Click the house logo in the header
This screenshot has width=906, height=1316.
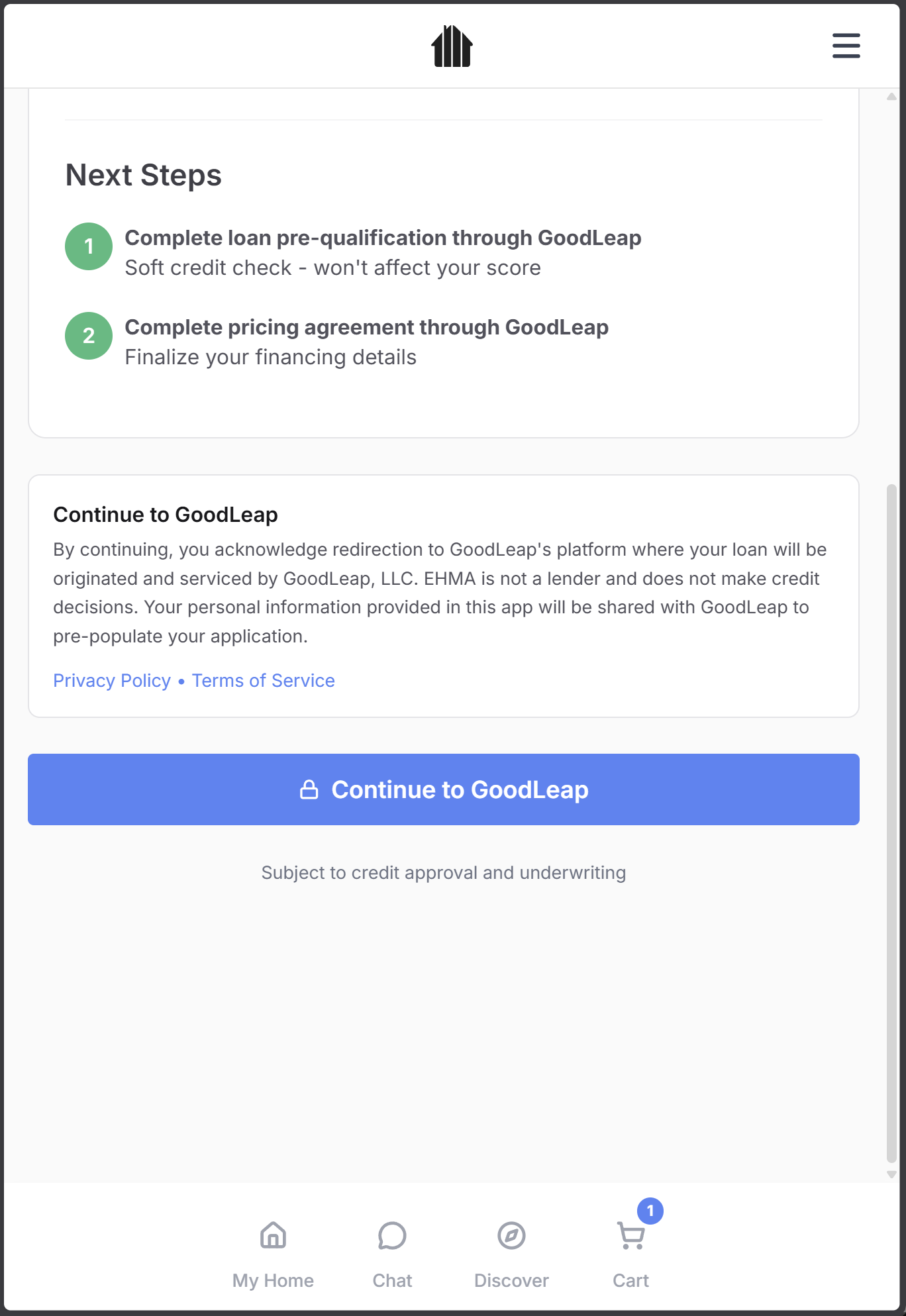point(452,46)
